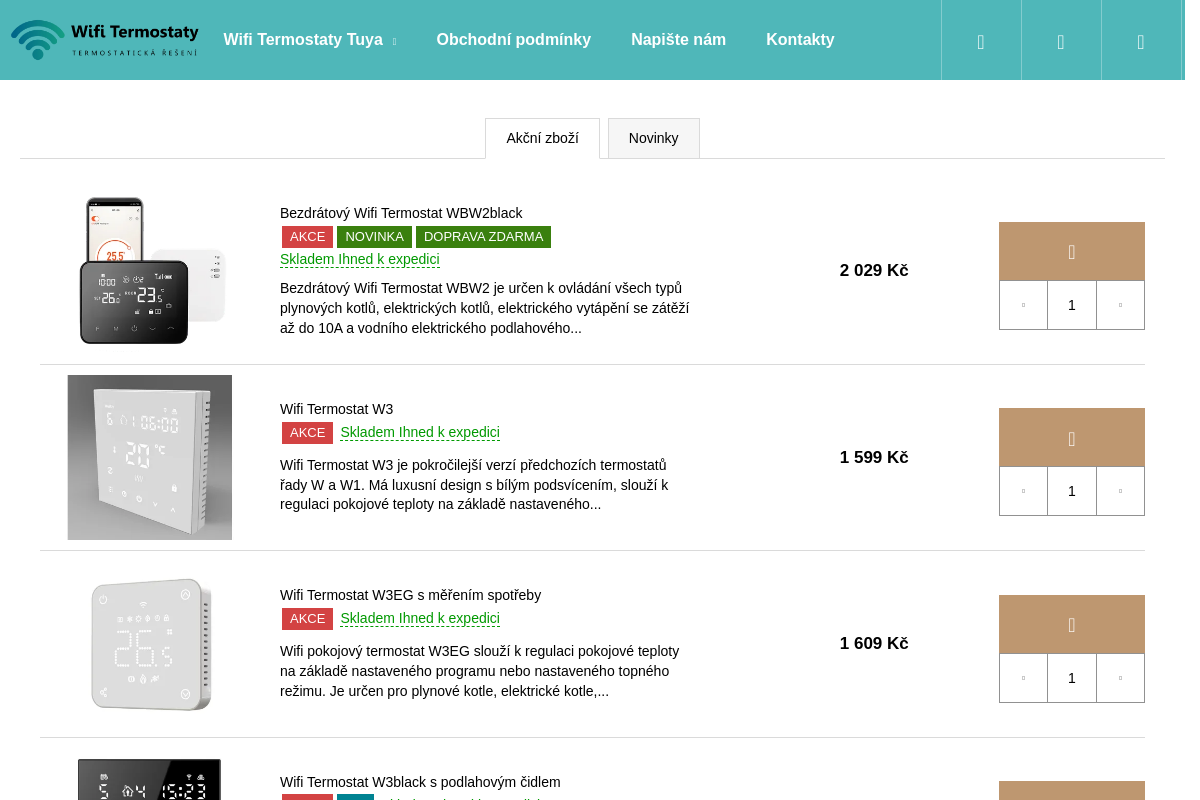The height and width of the screenshot is (800, 1200).
Task: Click the Wifi Termostaty logo
Action: tap(104, 40)
